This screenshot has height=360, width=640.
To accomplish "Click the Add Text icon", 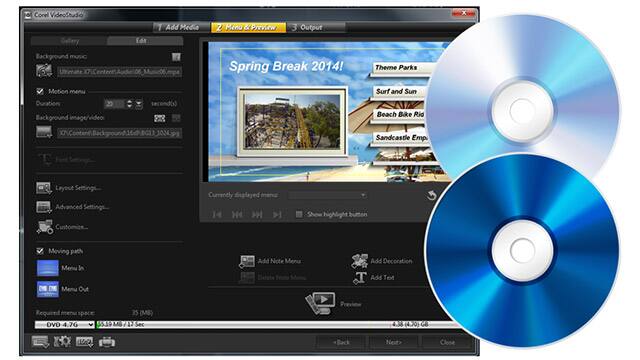I will [x=360, y=278].
